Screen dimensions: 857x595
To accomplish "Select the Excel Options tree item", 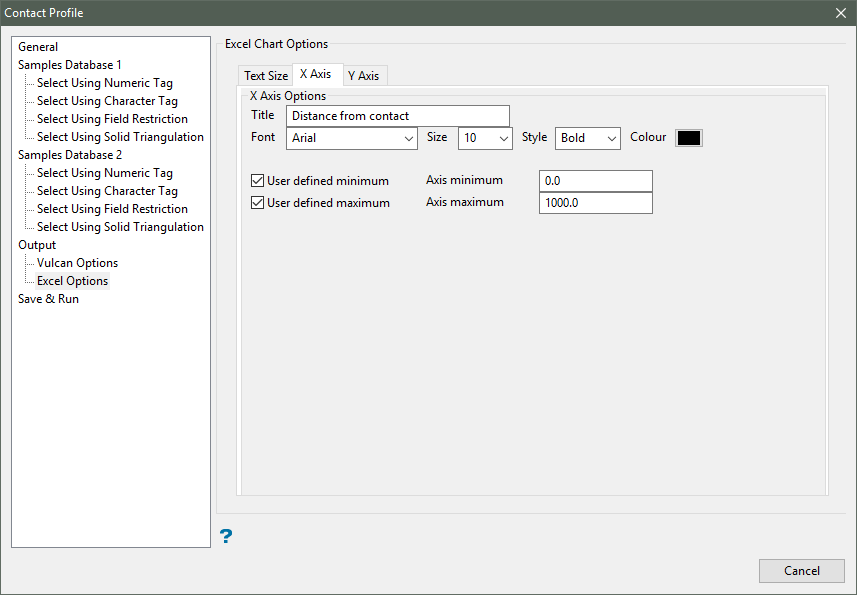I will click(72, 281).
